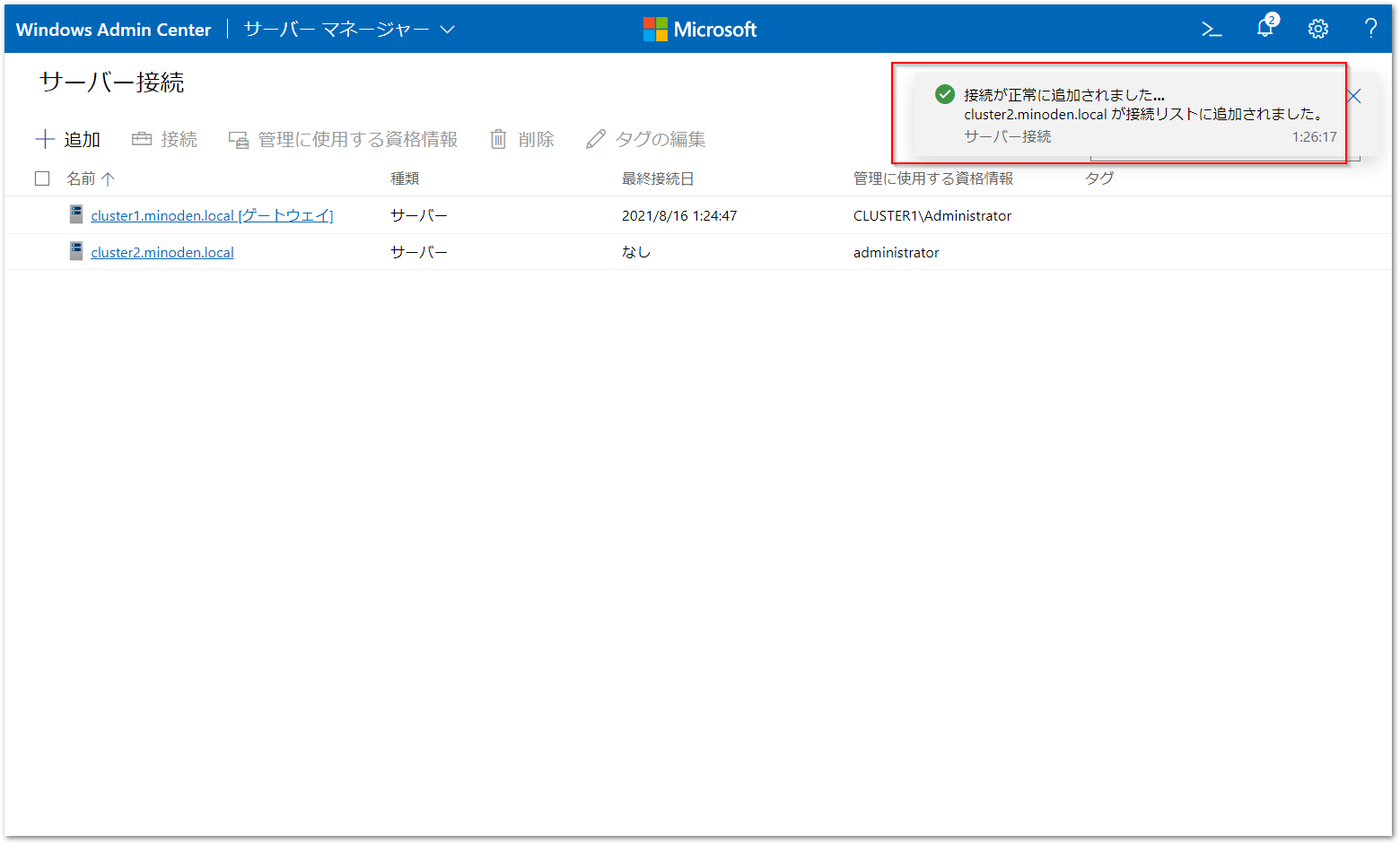This screenshot has height=844, width=1400.
Task: Click the タグの編集 button
Action: (646, 139)
